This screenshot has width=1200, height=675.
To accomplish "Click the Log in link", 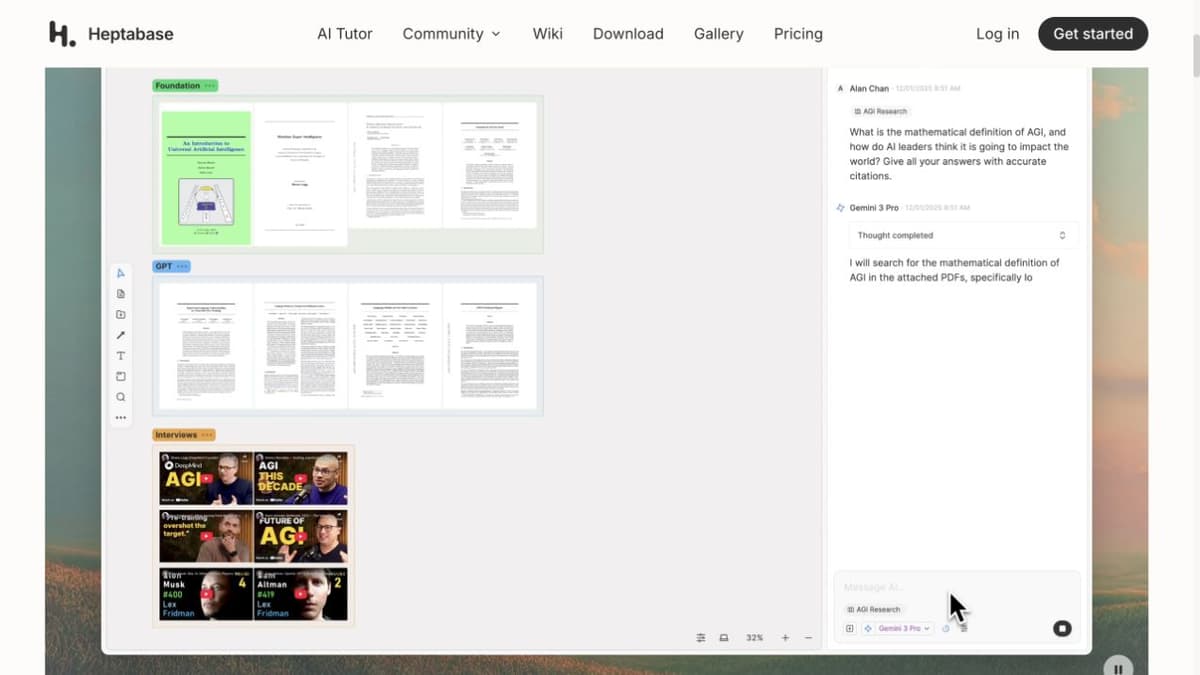I will [x=998, y=33].
